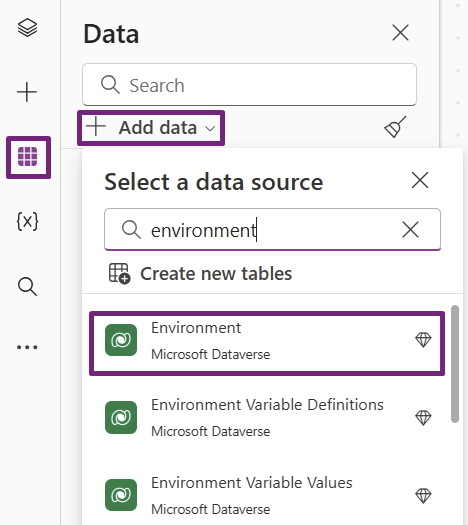The height and width of the screenshot is (525, 468).
Task: Click premium diamond on Environment Variable Definitions
Action: 423,418
